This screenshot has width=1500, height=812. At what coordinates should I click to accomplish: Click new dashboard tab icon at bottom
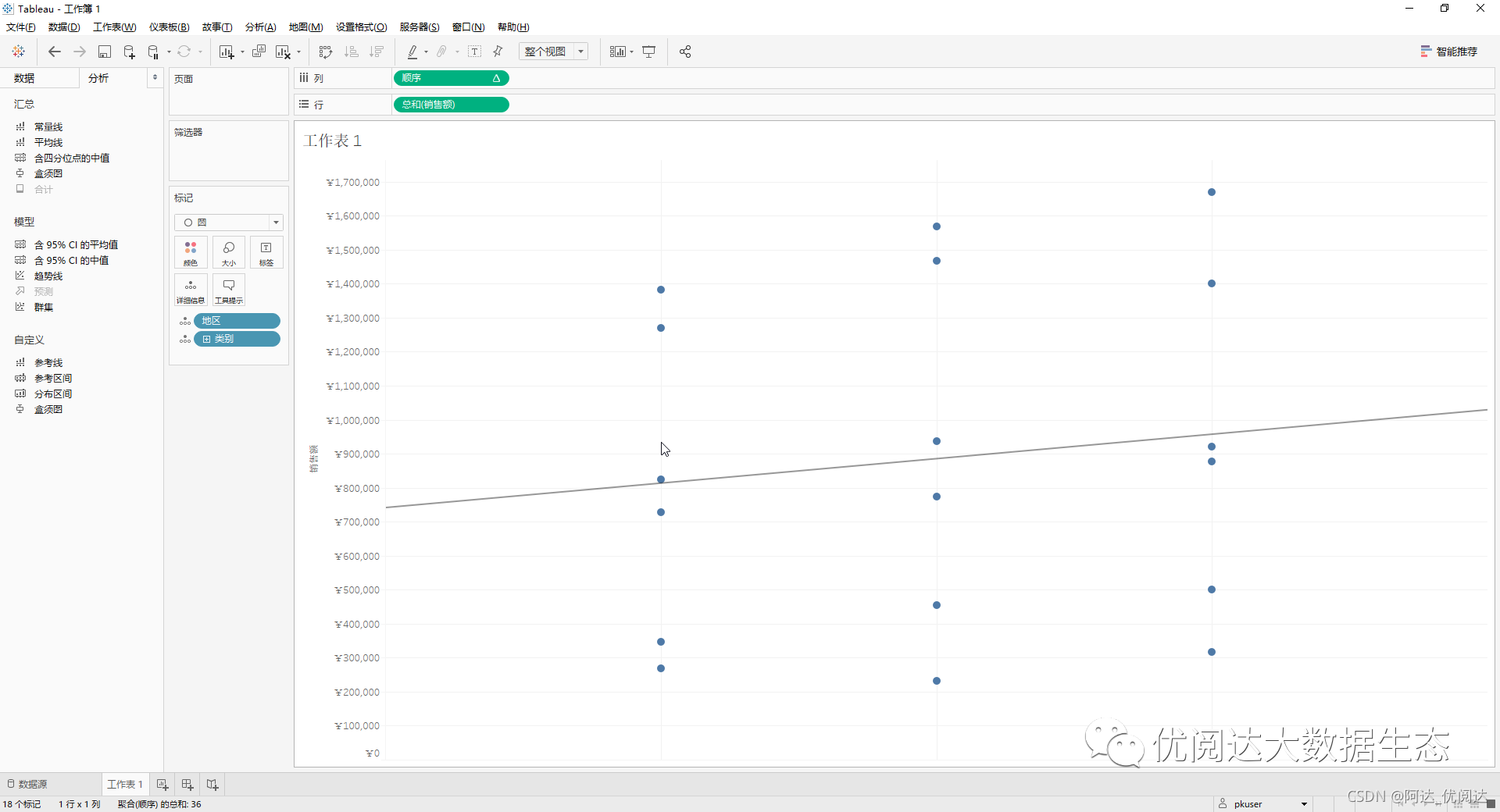coord(187,784)
